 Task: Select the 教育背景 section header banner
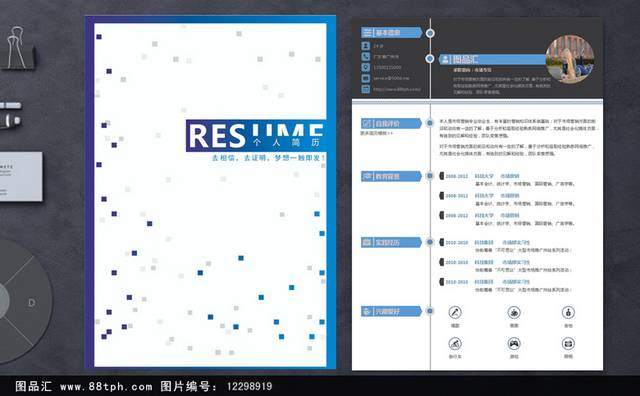click(391, 176)
